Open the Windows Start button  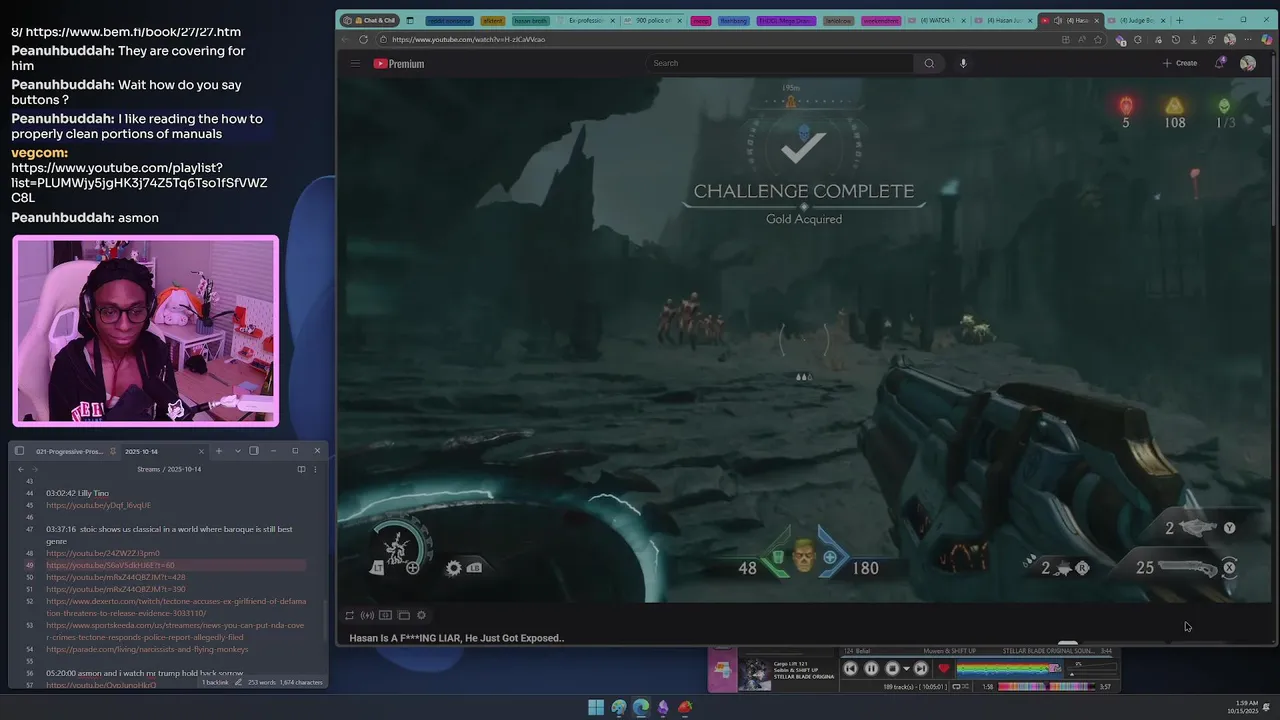coord(596,707)
